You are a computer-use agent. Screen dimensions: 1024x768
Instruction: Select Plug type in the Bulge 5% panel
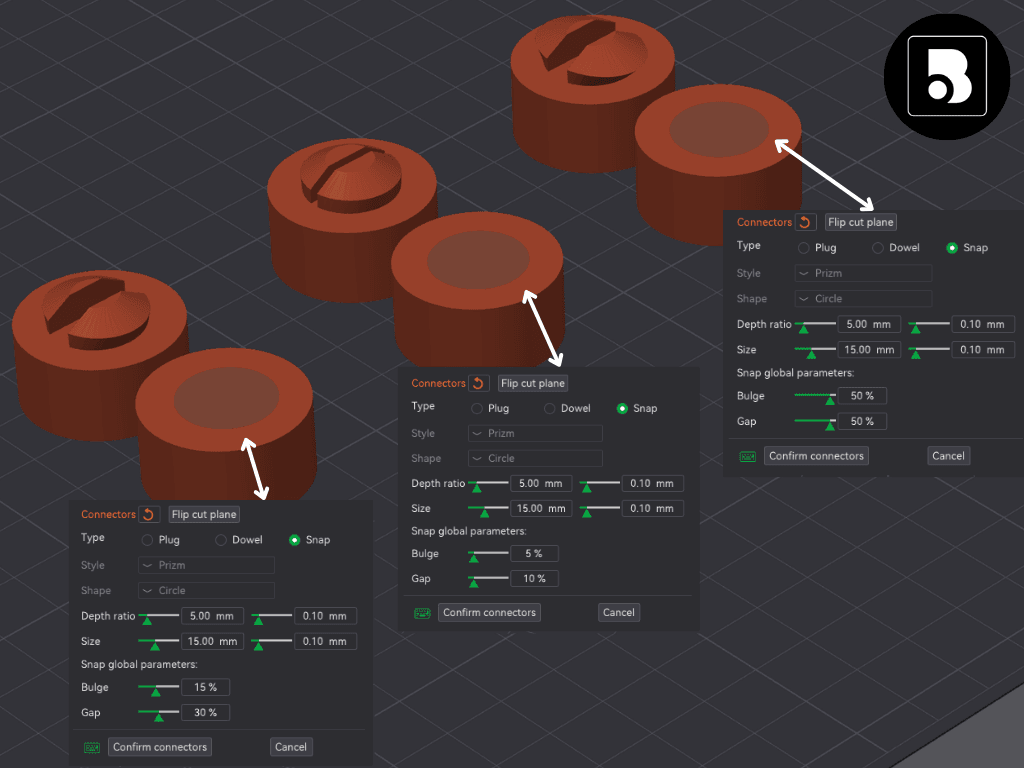pyautogui.click(x=477, y=408)
